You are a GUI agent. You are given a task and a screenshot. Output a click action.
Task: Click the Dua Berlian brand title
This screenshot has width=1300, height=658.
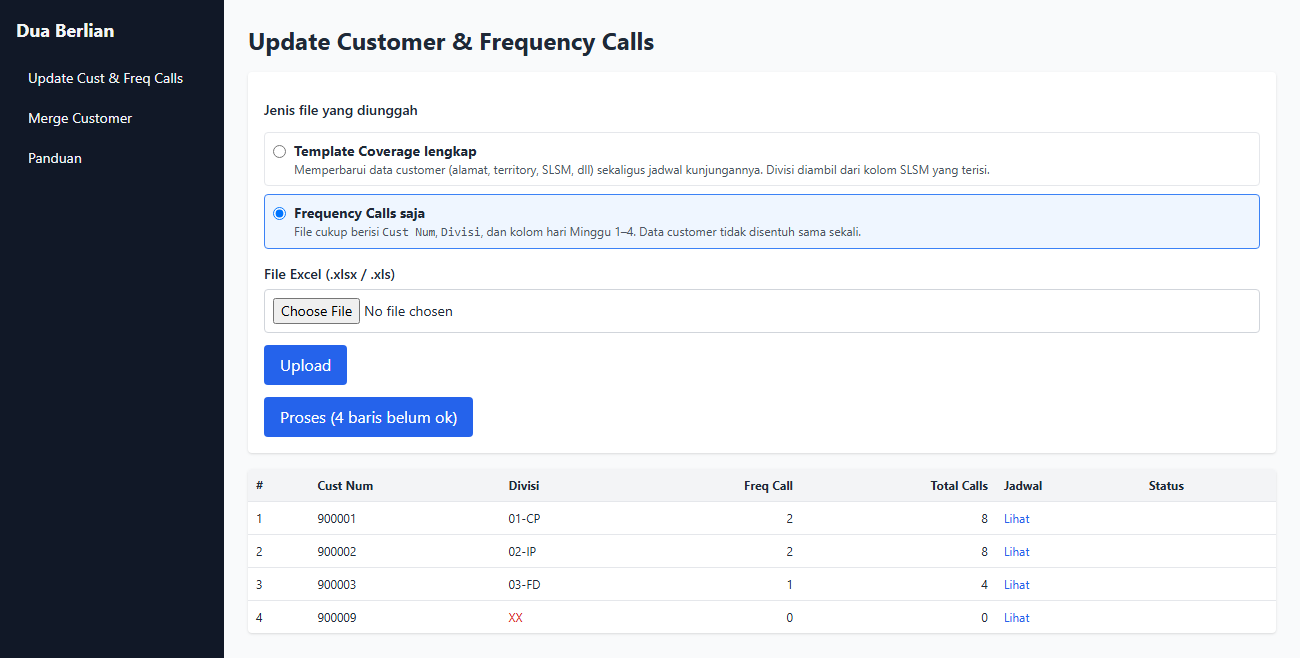point(65,31)
